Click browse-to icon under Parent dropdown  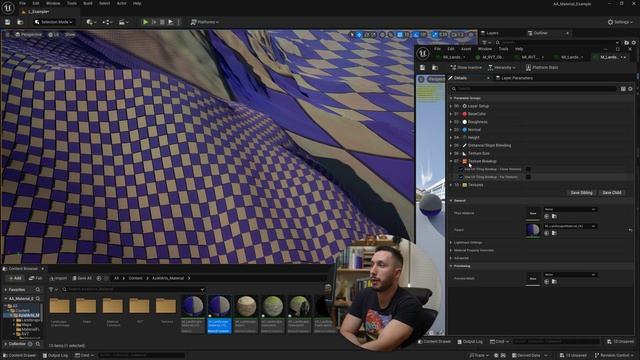tap(554, 233)
